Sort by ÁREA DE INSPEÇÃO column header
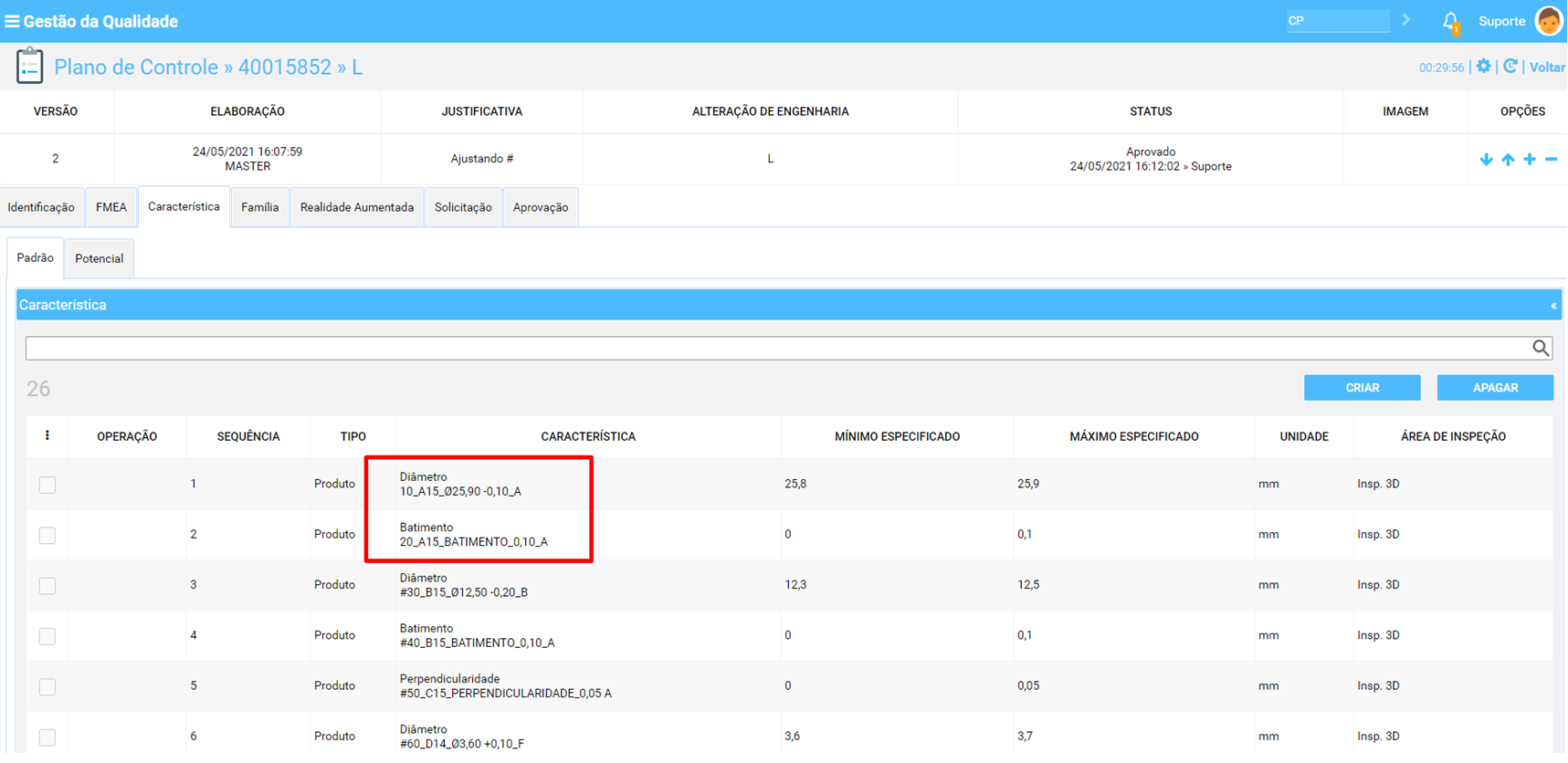 [x=1453, y=437]
